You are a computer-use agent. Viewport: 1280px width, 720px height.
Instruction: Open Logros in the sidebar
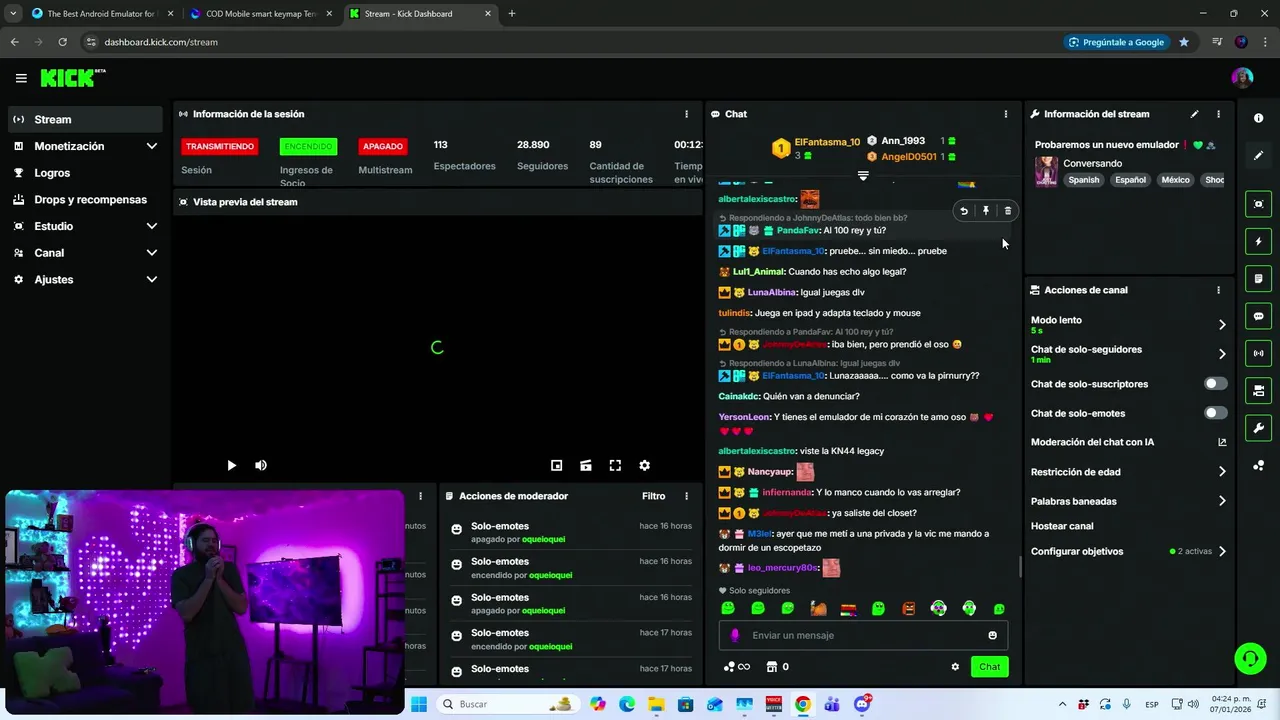85,173
